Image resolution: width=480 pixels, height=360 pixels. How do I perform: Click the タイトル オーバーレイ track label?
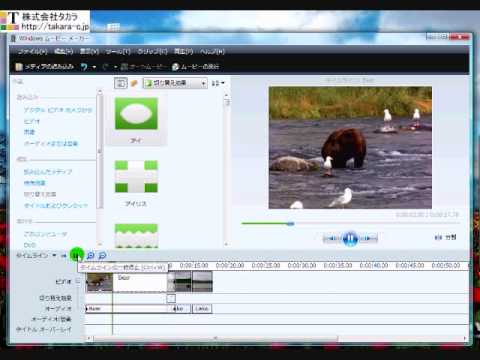pyautogui.click(x=44, y=330)
